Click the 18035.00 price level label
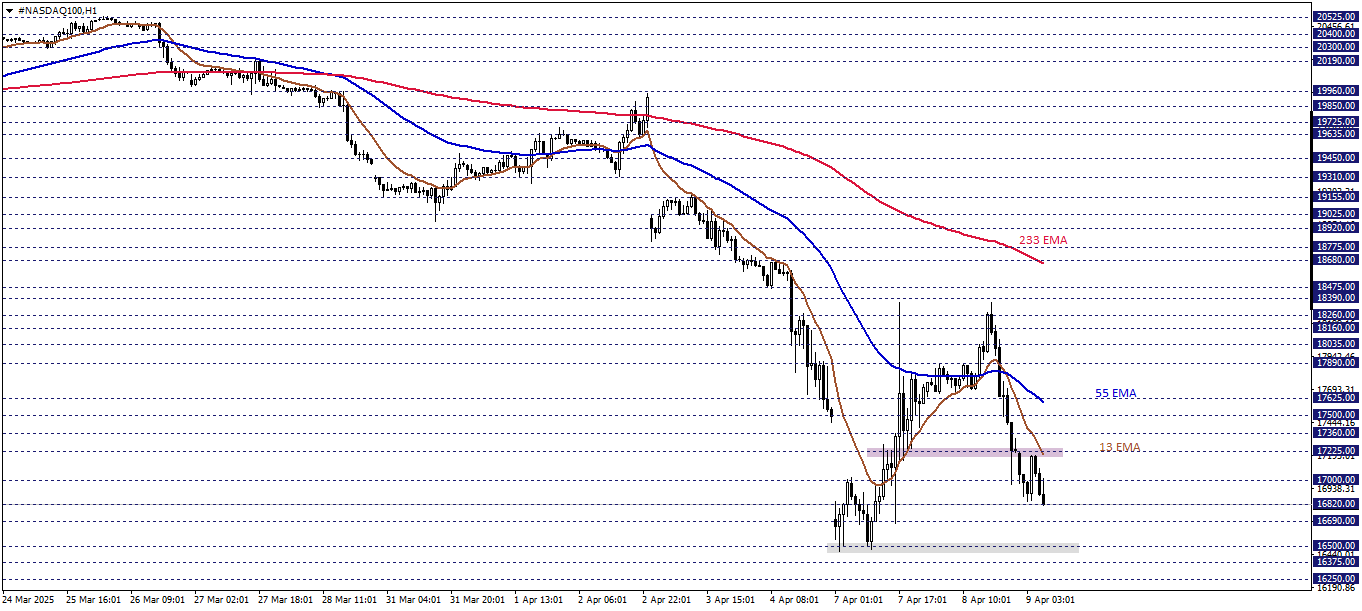The image size is (1362, 611). (1337, 344)
